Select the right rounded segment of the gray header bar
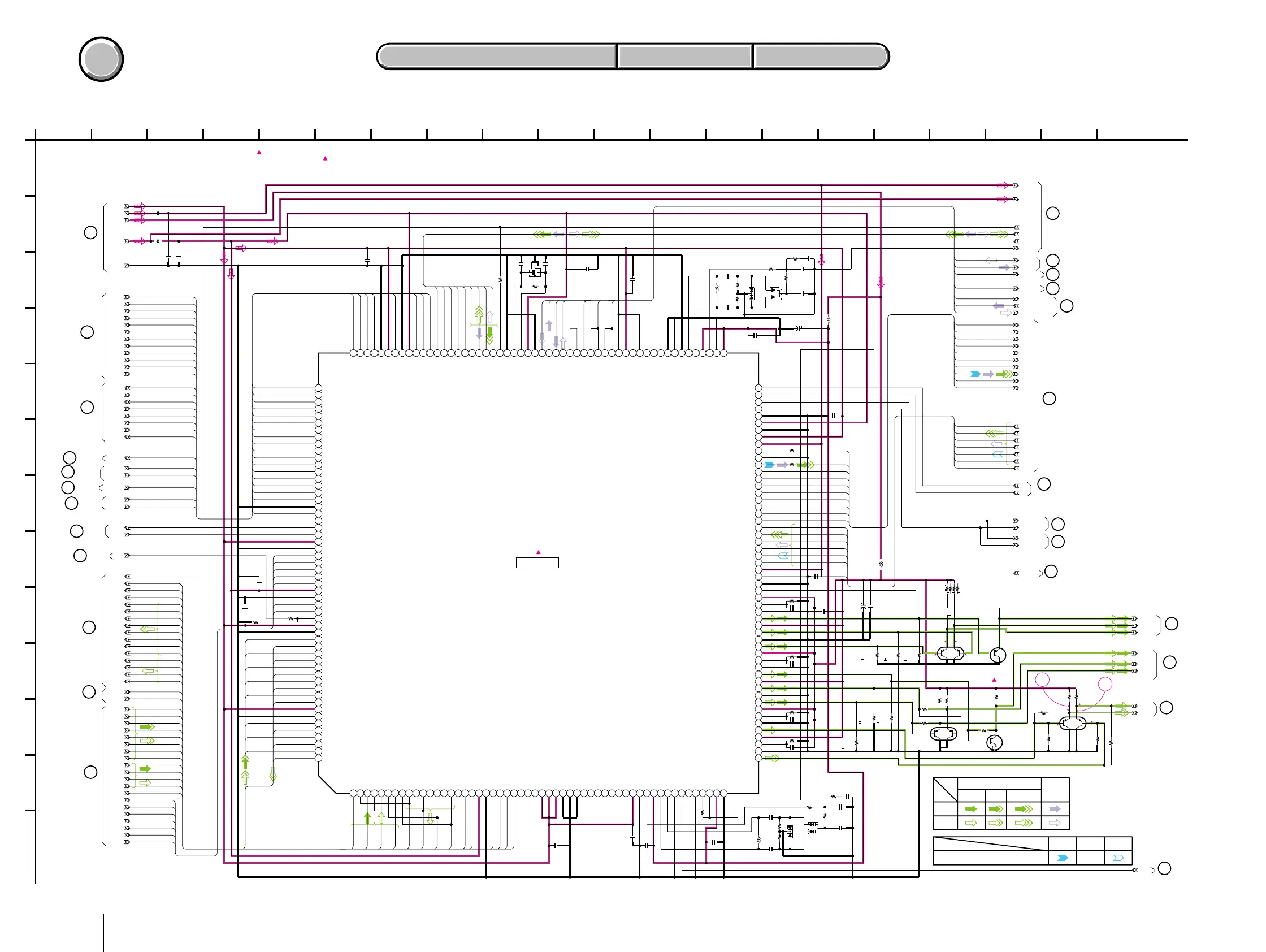The width and height of the screenshot is (1266, 952). point(821,57)
